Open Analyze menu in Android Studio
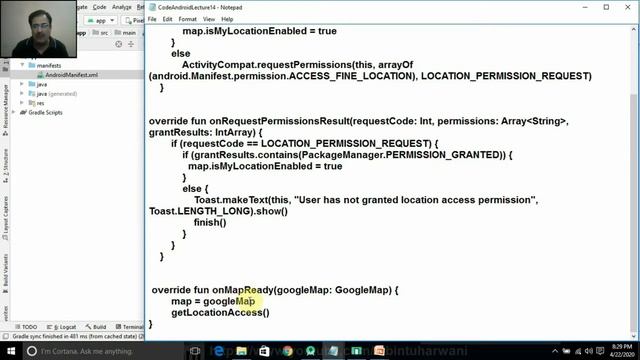Screen dimensions: 640x360 (x=122, y=7)
